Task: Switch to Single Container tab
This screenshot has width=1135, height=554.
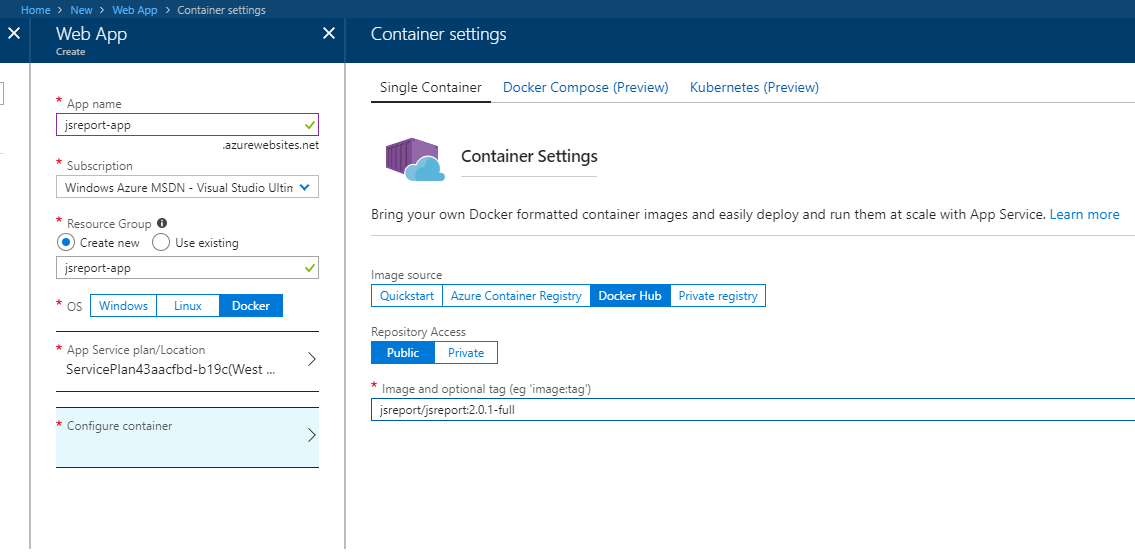Action: pyautogui.click(x=431, y=88)
